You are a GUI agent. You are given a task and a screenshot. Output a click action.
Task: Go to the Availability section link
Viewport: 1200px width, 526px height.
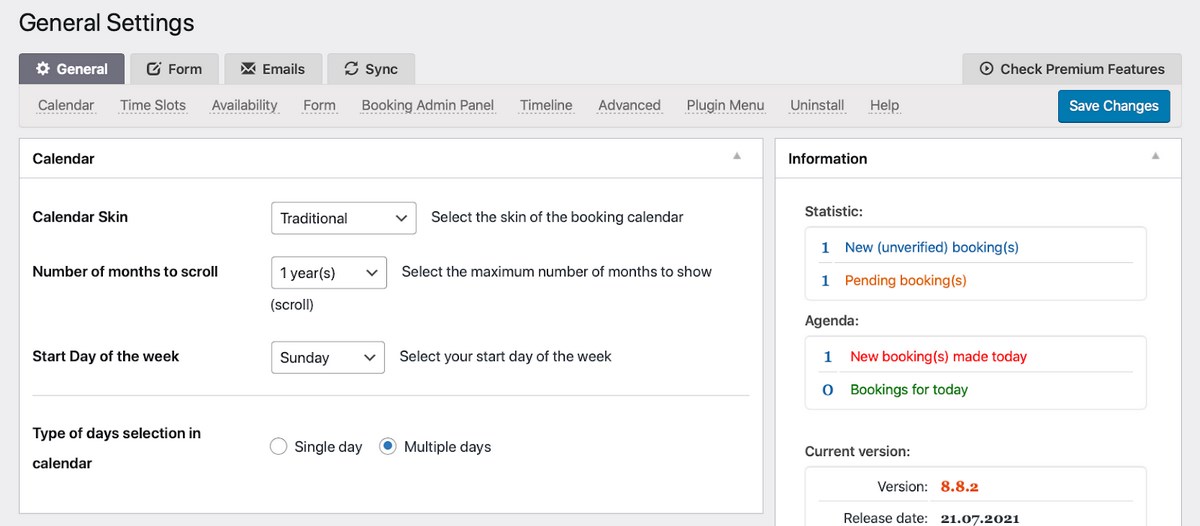pyautogui.click(x=244, y=105)
